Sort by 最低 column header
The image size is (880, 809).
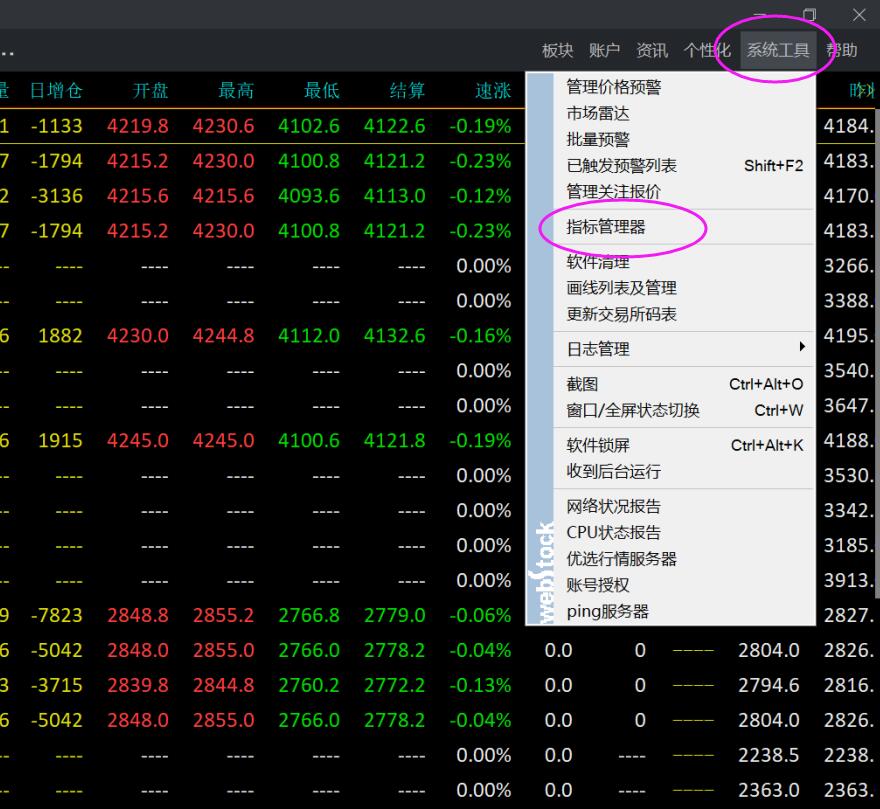[322, 91]
